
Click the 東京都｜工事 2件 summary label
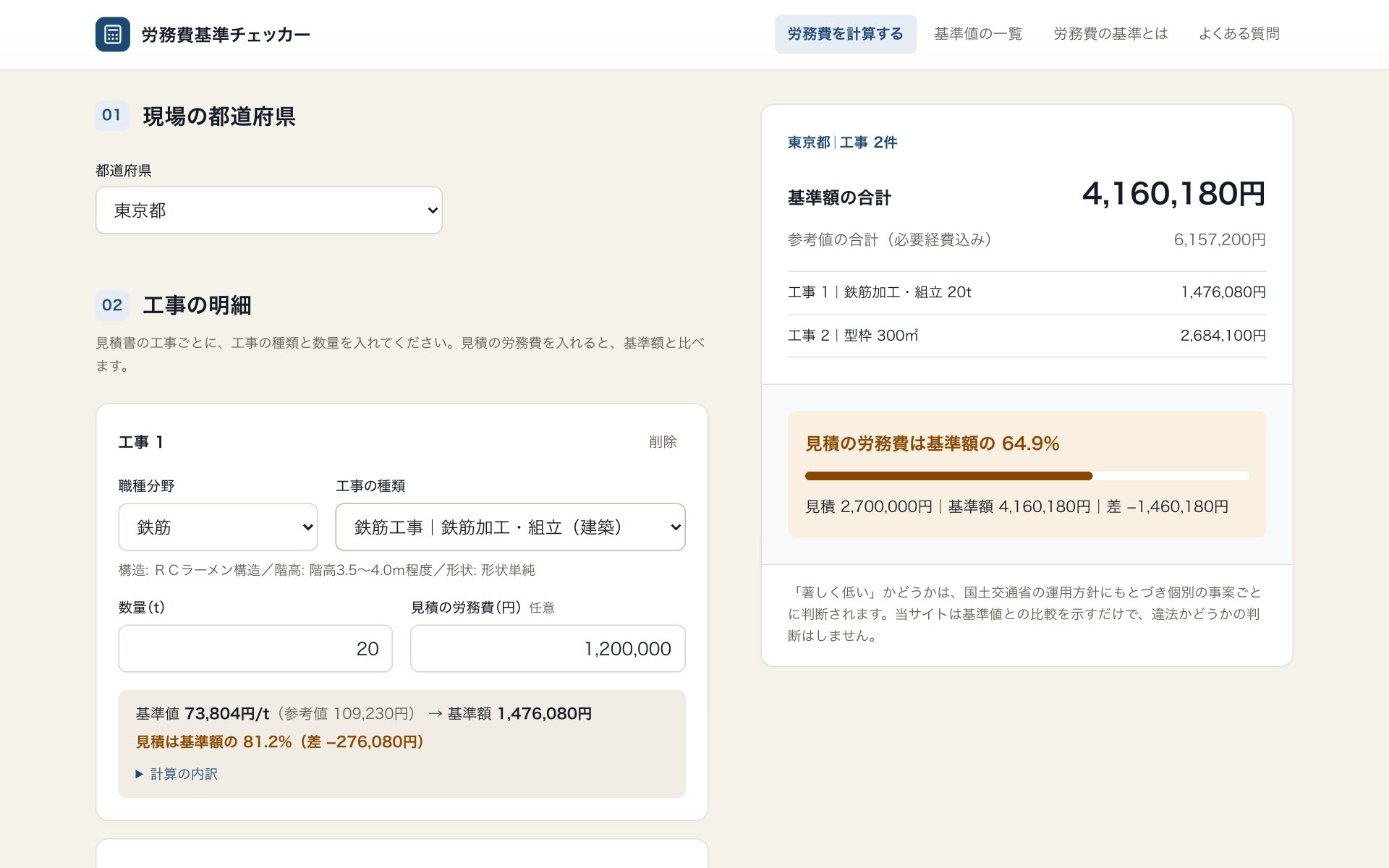842,142
